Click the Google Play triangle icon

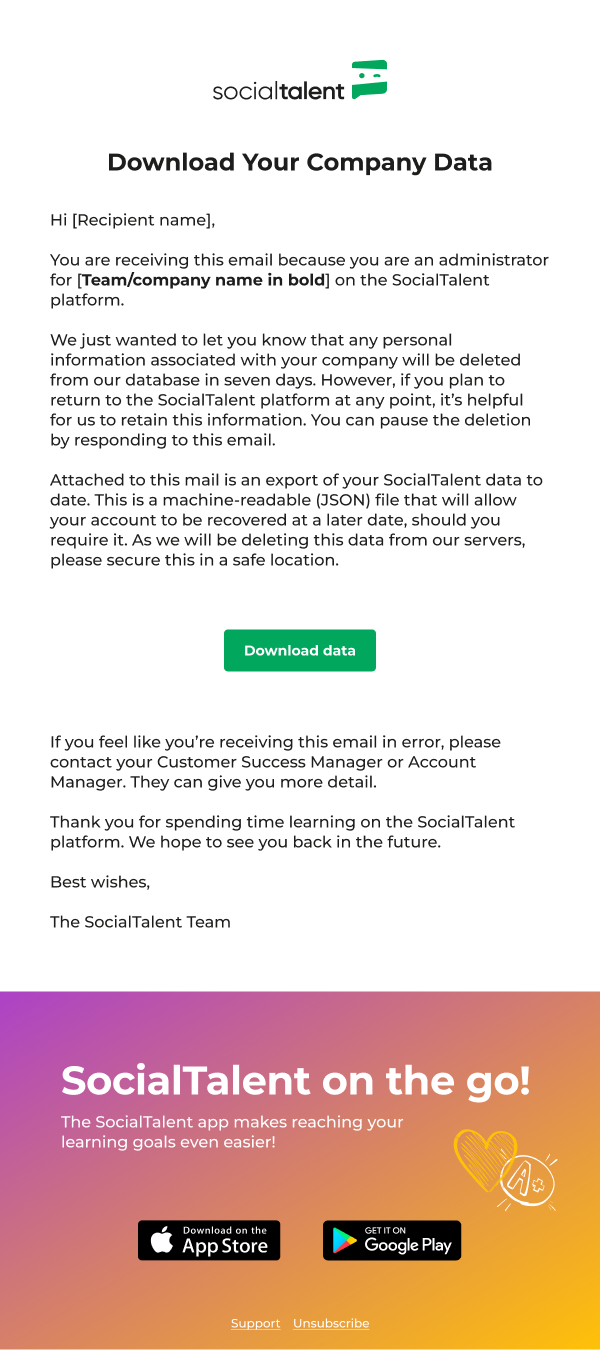346,1241
